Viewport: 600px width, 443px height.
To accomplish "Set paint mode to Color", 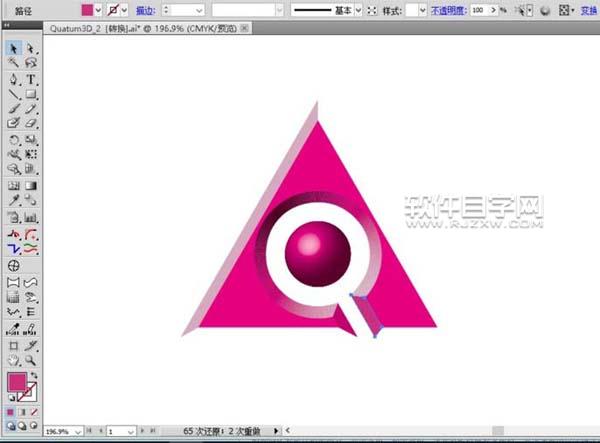I will [11, 412].
